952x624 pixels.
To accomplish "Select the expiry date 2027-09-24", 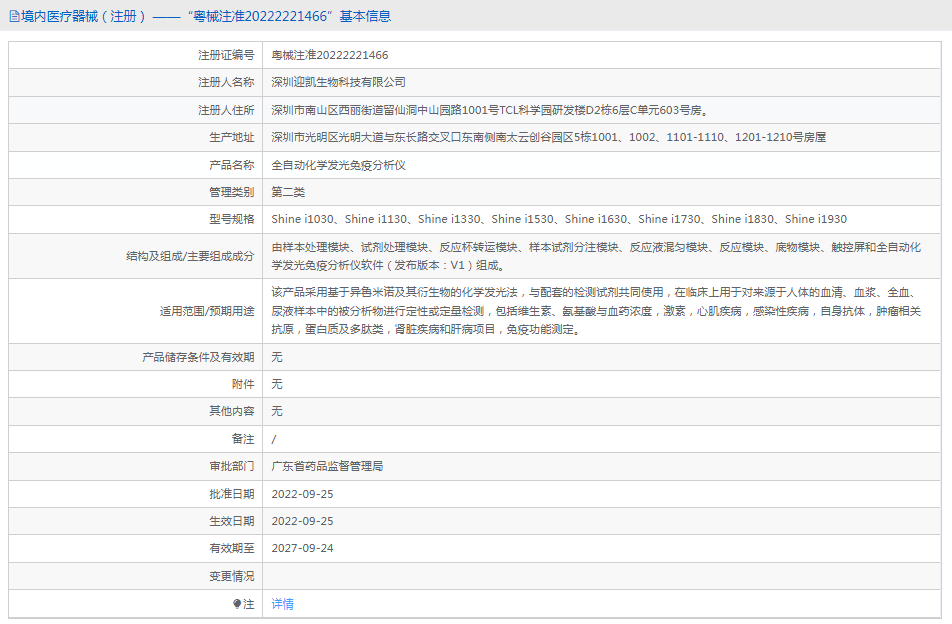I will pyautogui.click(x=302, y=548).
